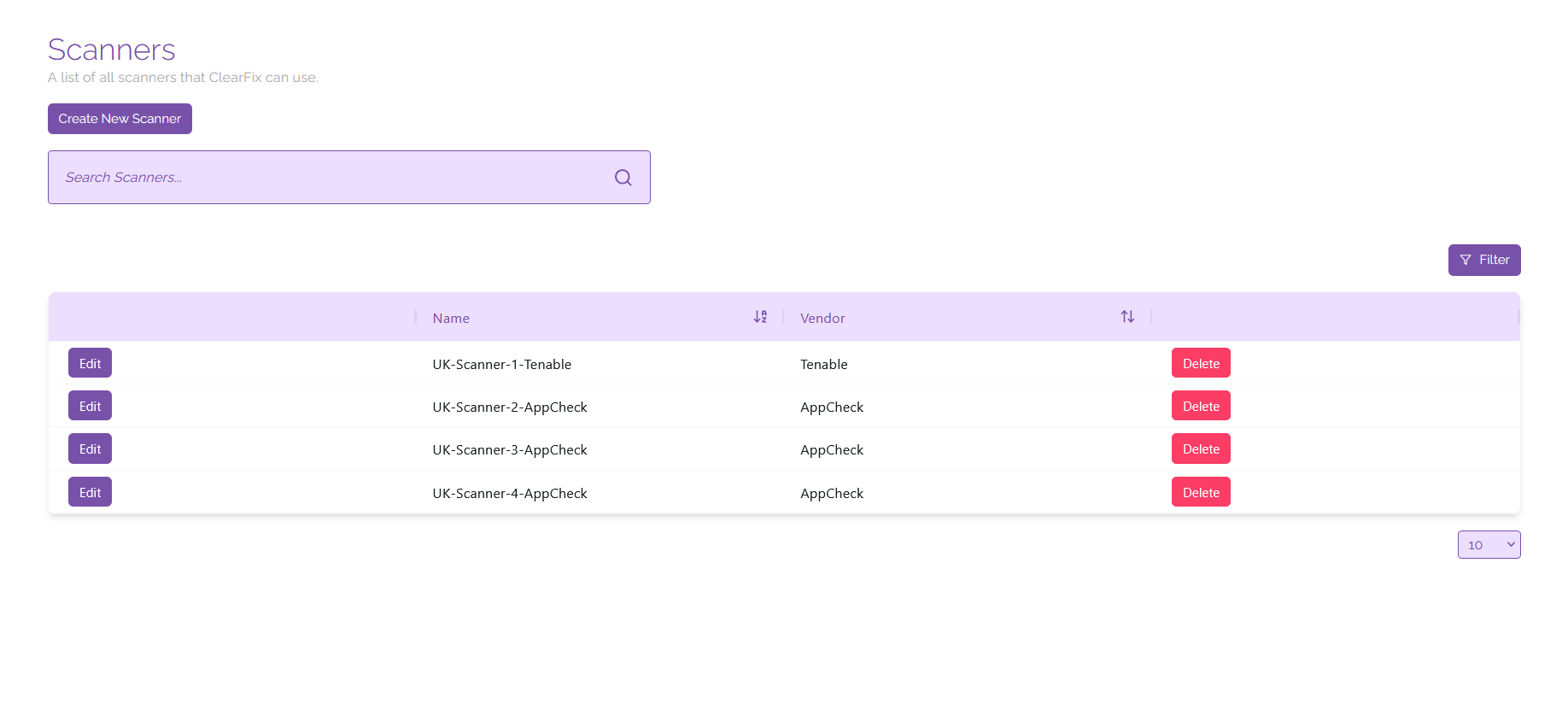Click the Filter button

(1483, 260)
